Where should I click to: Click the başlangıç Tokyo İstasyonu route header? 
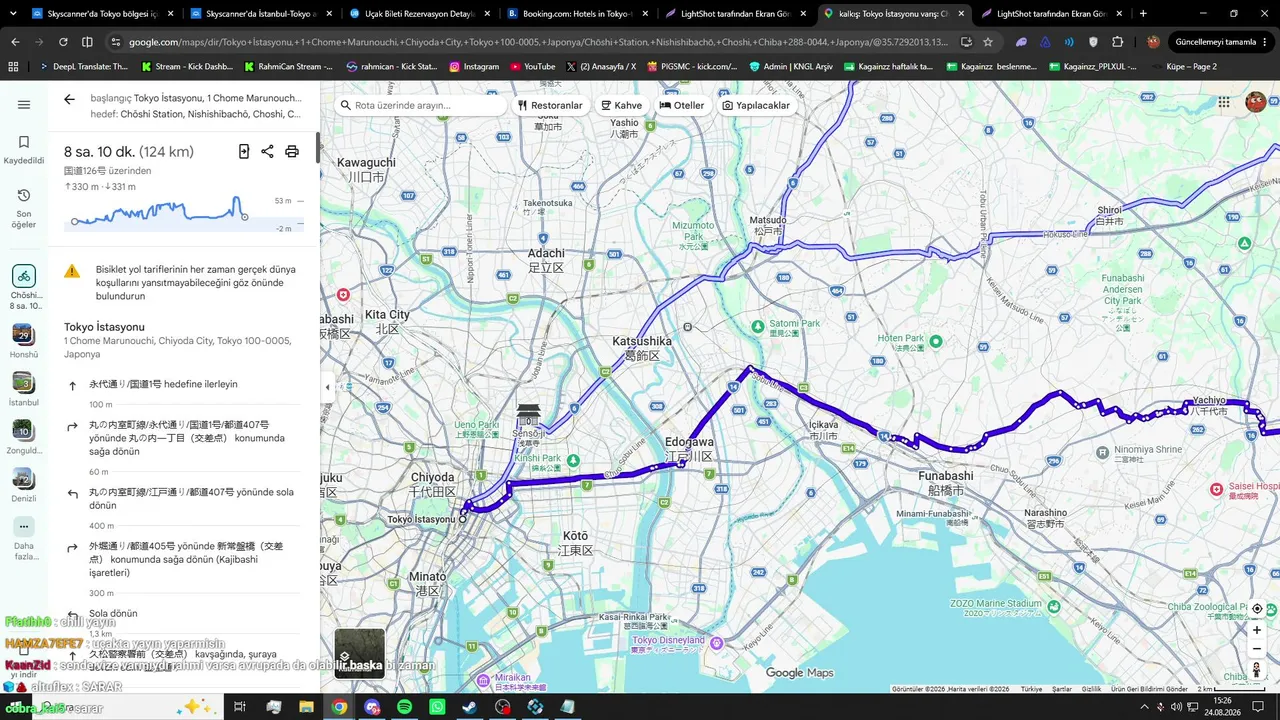pos(196,98)
